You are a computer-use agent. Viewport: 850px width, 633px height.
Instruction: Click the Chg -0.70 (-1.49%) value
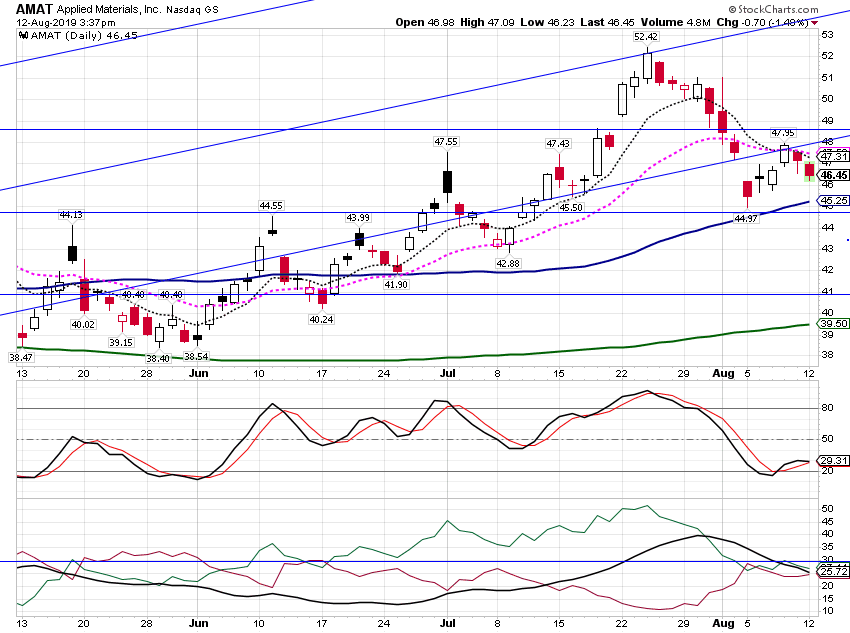tap(762, 22)
